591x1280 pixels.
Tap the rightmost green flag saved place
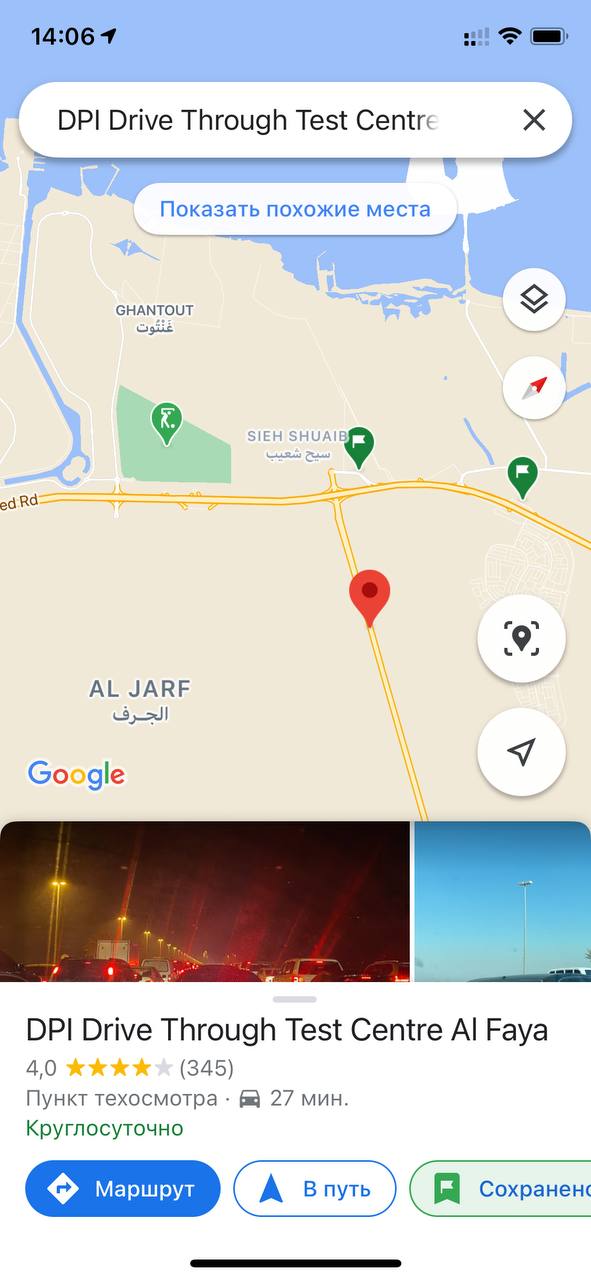click(x=521, y=476)
